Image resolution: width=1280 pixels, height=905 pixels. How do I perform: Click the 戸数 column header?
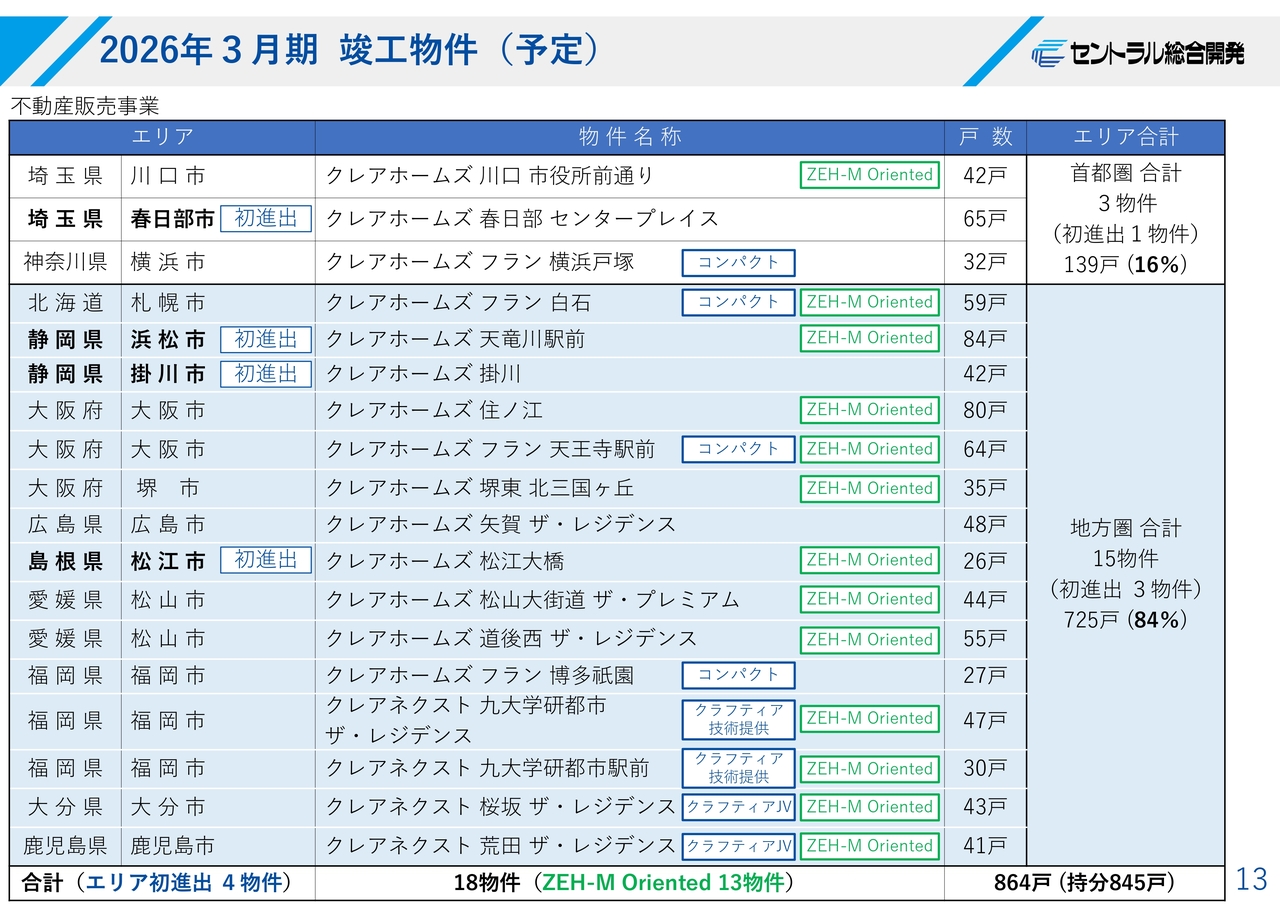985,137
